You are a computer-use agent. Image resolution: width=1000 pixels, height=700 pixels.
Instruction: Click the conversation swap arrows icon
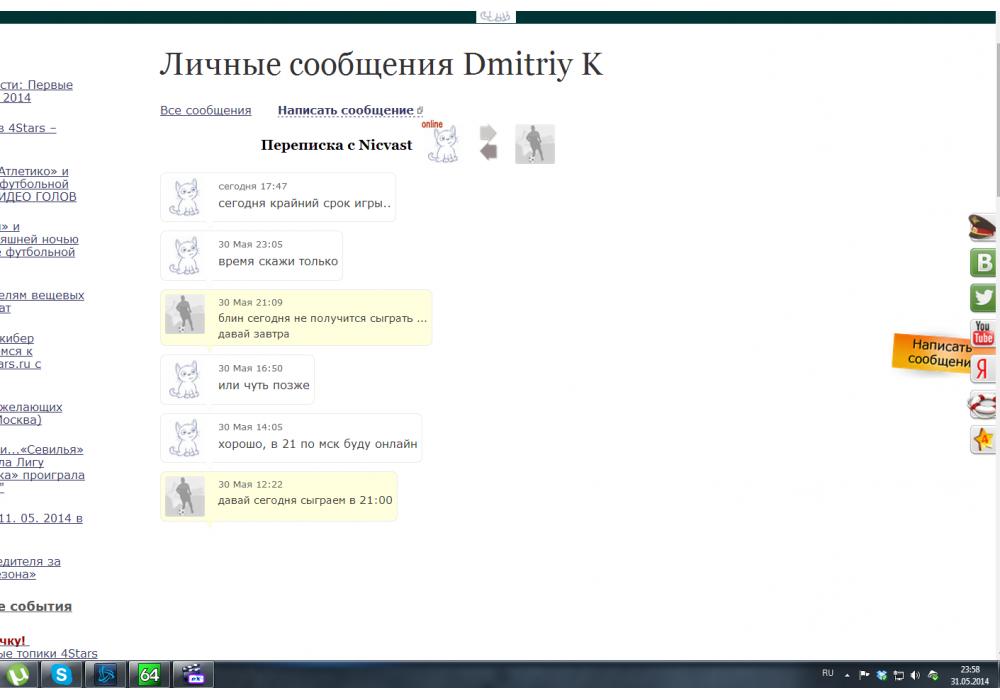[488, 142]
